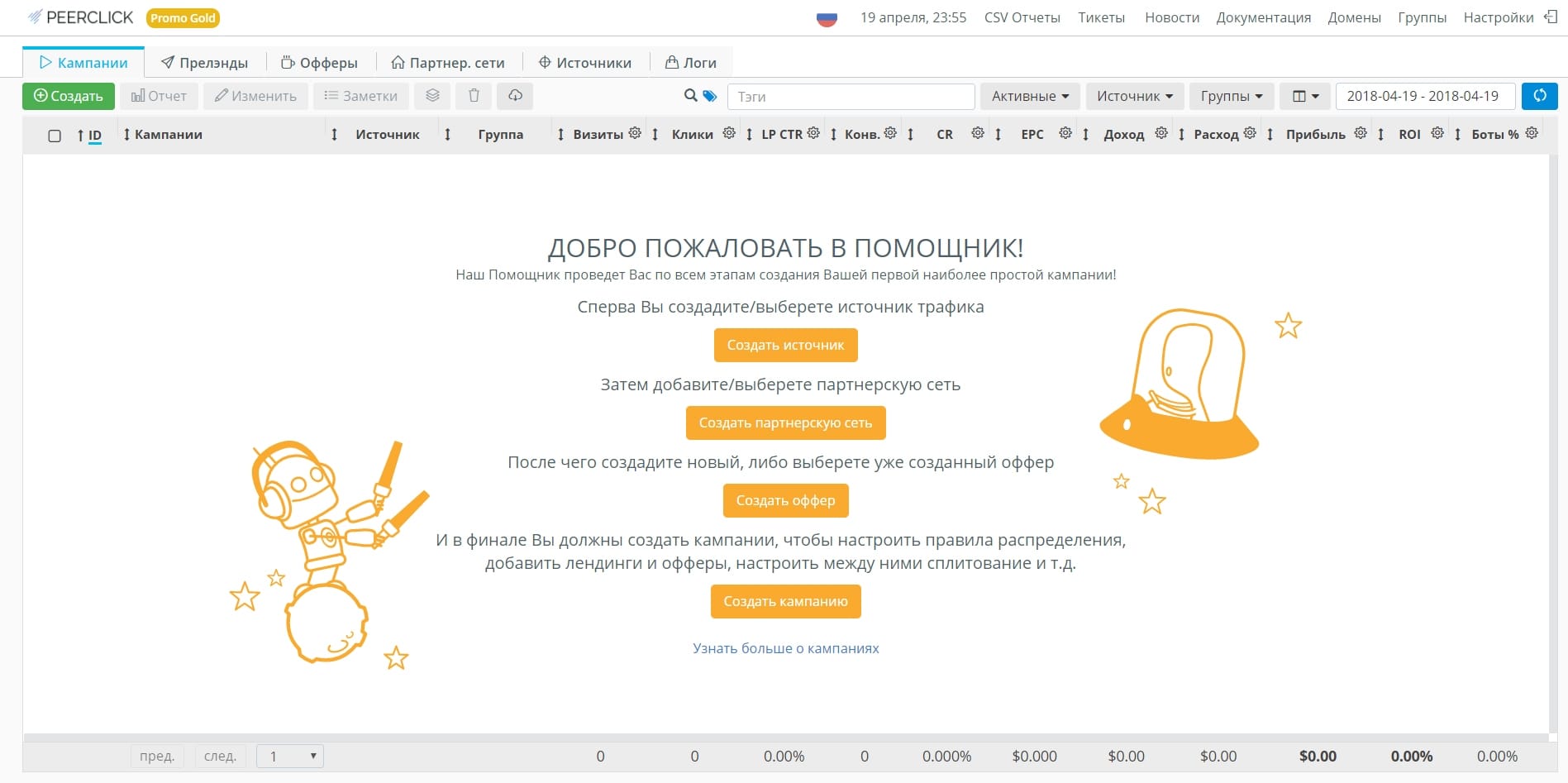This screenshot has width=1568, height=783.
Task: Switch to the Кампании tab
Action: tap(83, 63)
